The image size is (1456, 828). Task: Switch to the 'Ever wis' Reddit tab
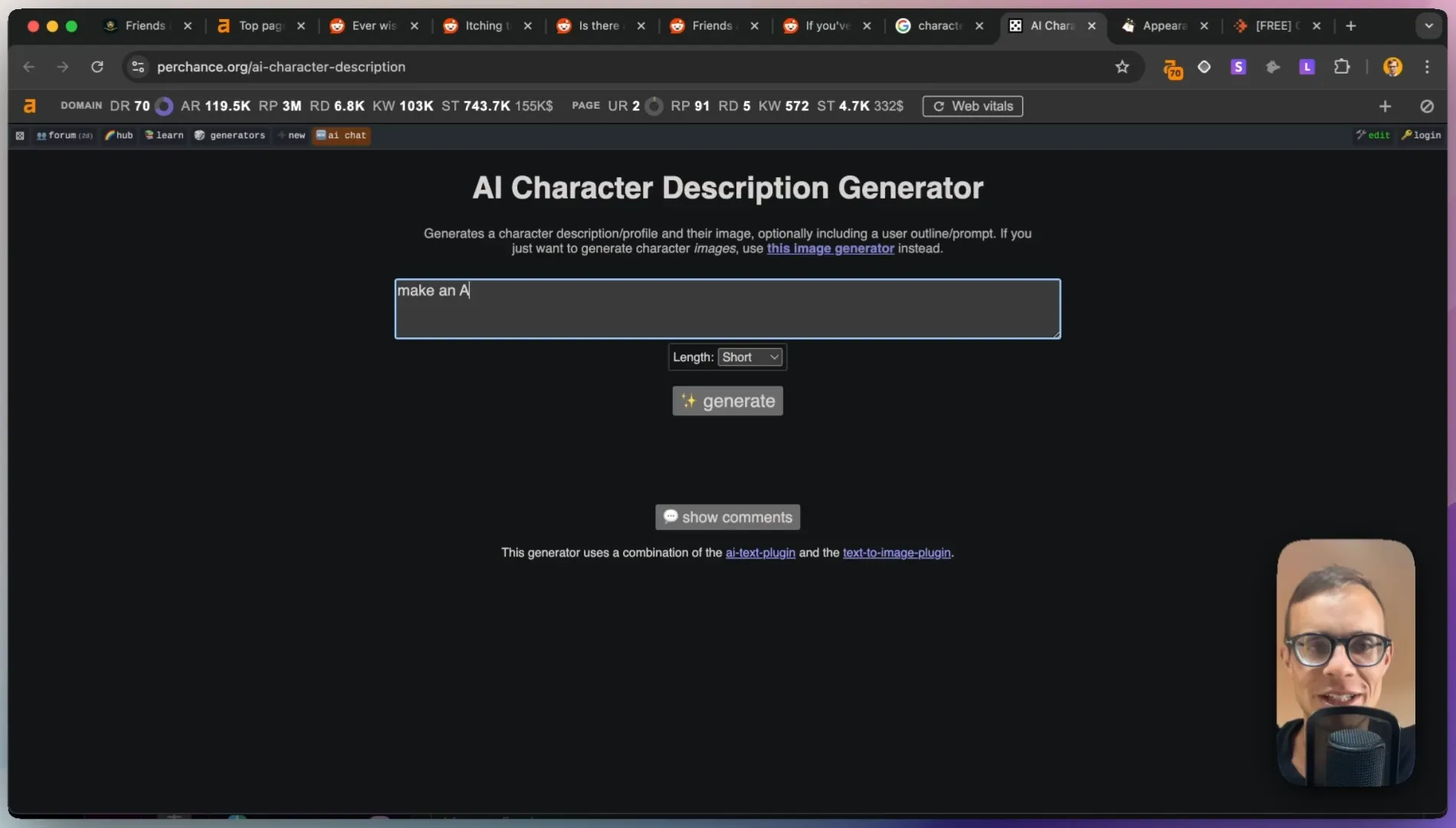pyautogui.click(x=374, y=26)
